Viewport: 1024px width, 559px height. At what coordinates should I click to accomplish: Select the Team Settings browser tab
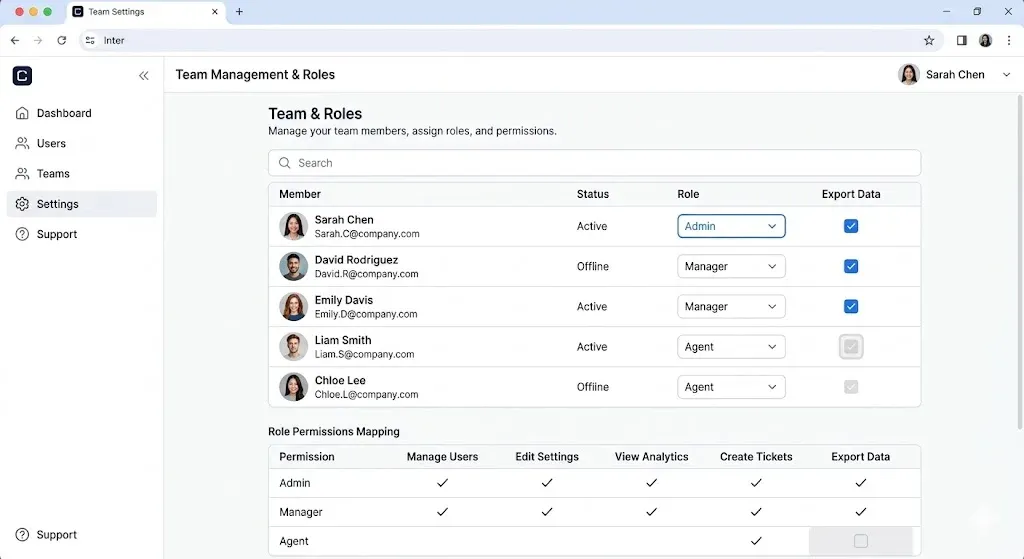click(146, 12)
